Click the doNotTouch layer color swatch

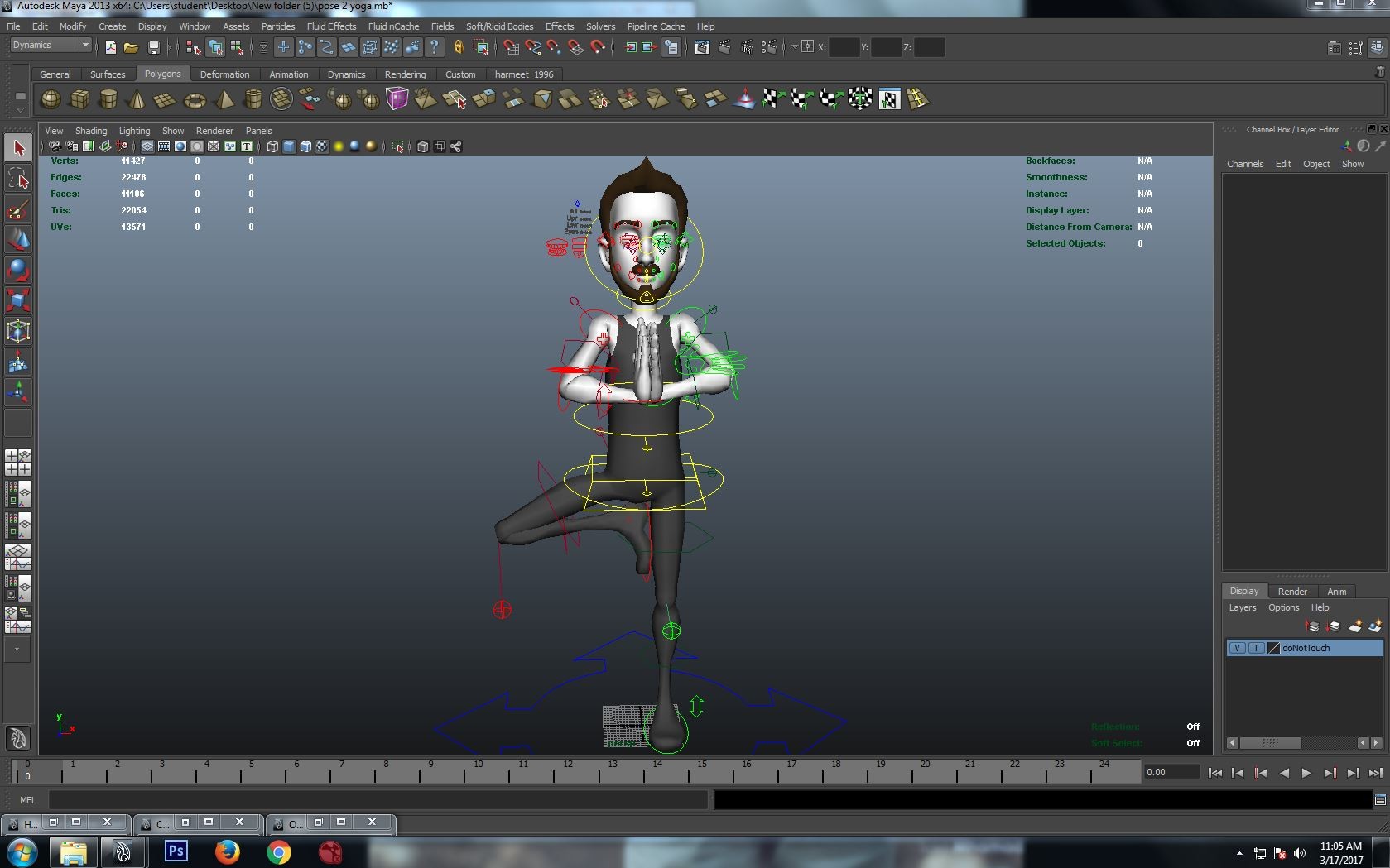tap(1273, 648)
